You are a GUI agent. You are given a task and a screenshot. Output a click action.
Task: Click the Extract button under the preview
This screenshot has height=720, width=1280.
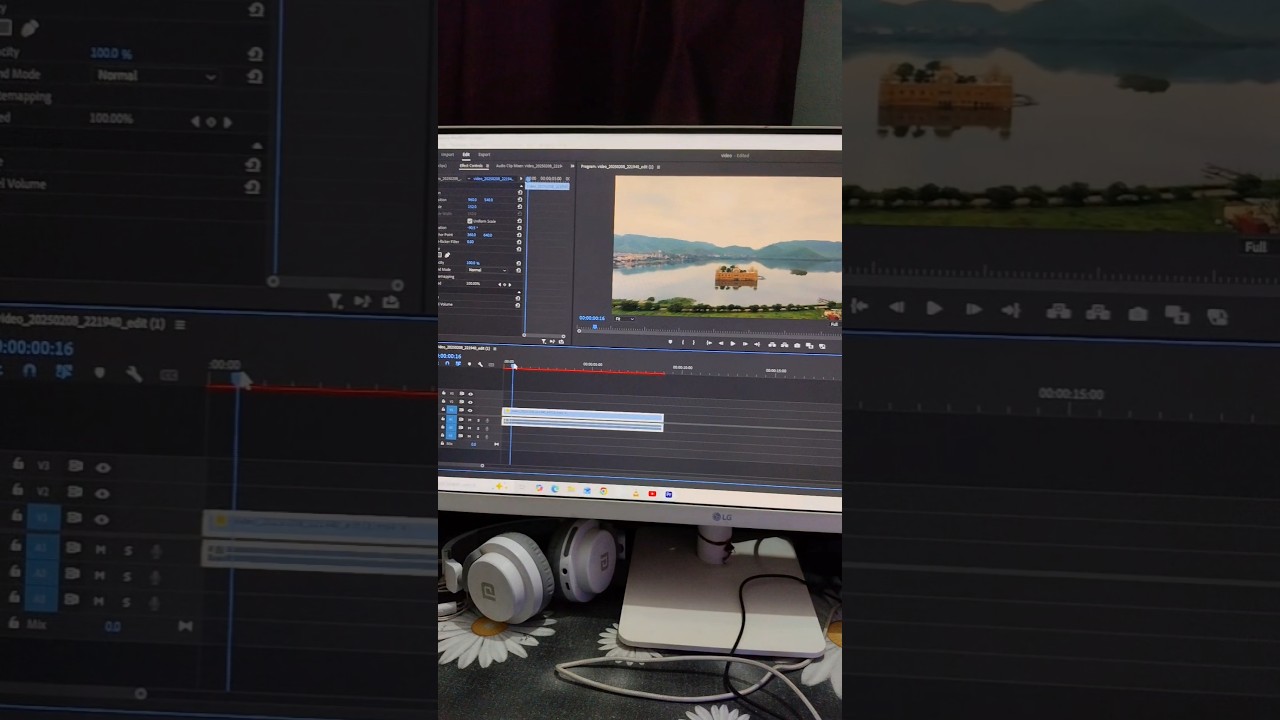[785, 344]
